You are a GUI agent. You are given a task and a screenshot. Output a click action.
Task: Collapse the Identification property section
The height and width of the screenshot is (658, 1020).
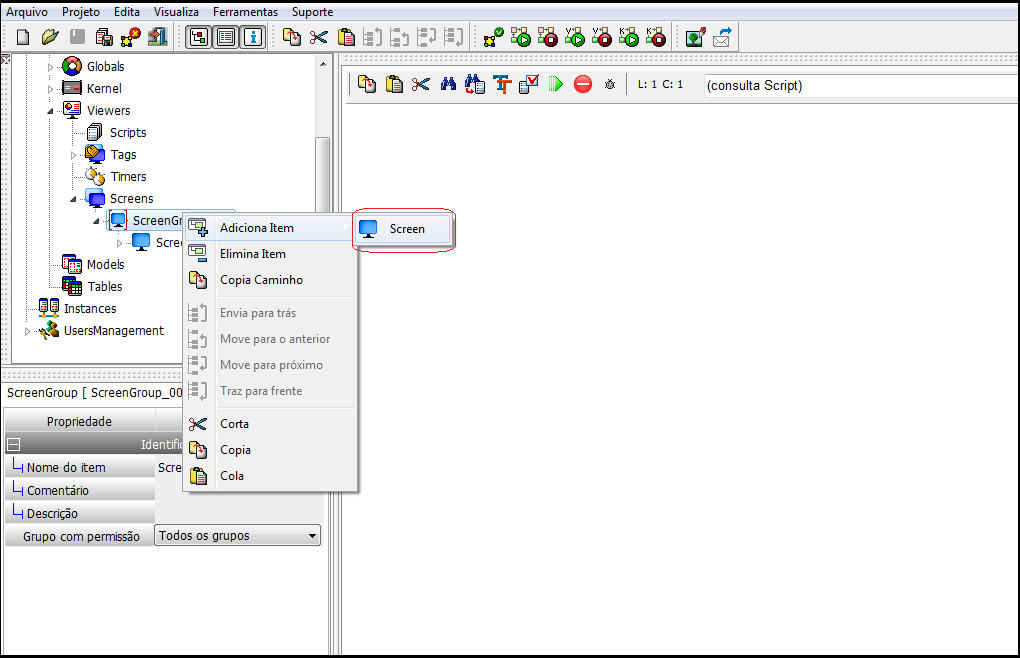(14, 445)
